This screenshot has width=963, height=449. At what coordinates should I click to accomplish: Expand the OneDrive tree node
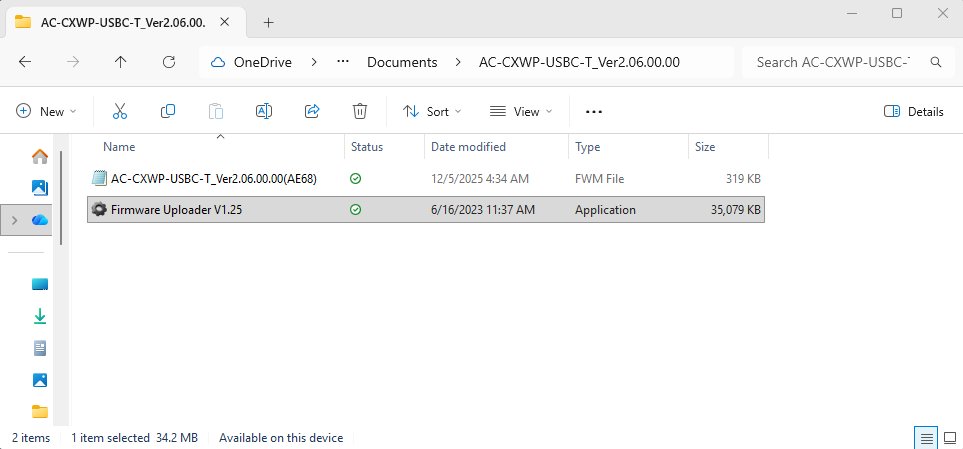pos(13,220)
